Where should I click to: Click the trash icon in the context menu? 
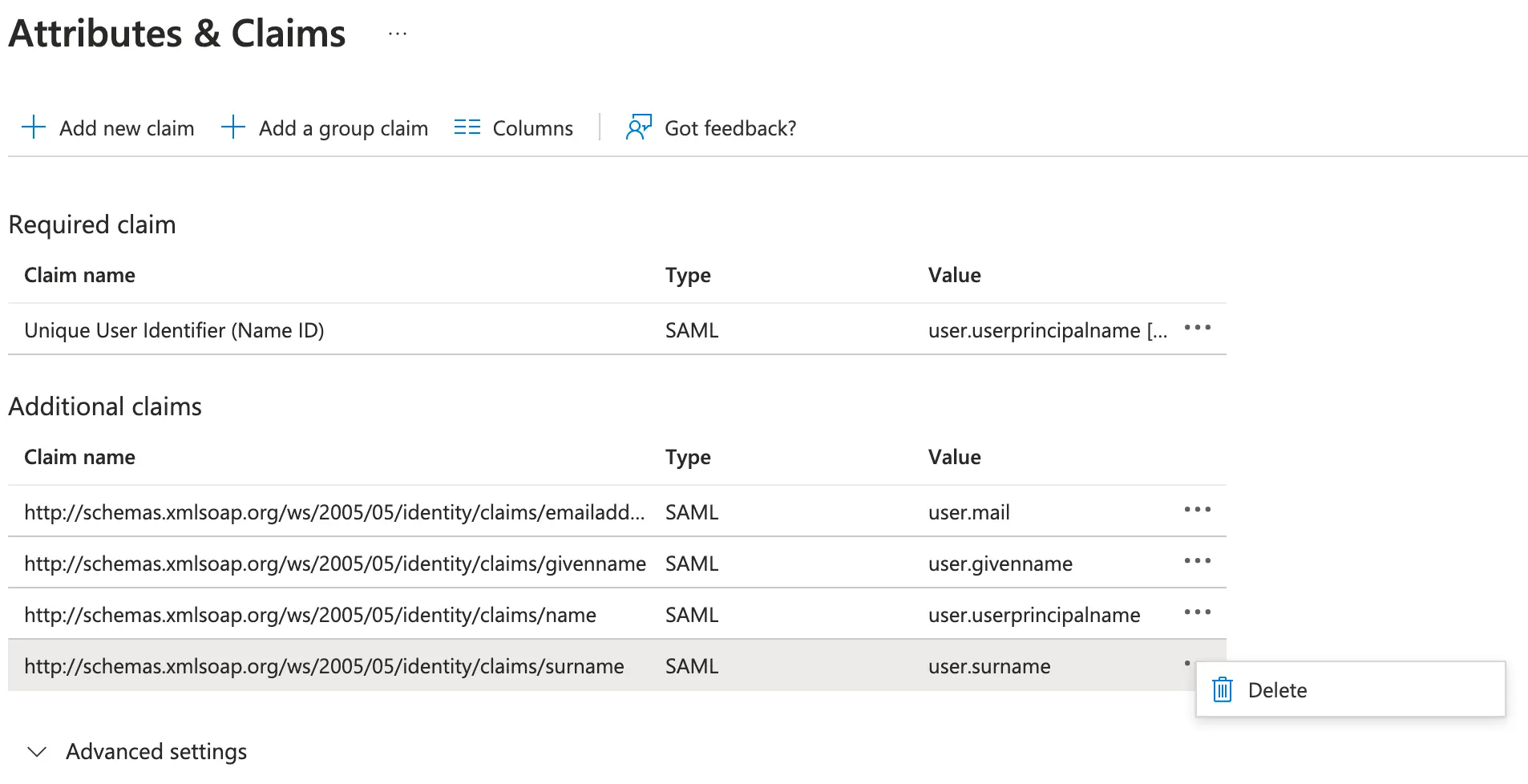pos(1222,689)
